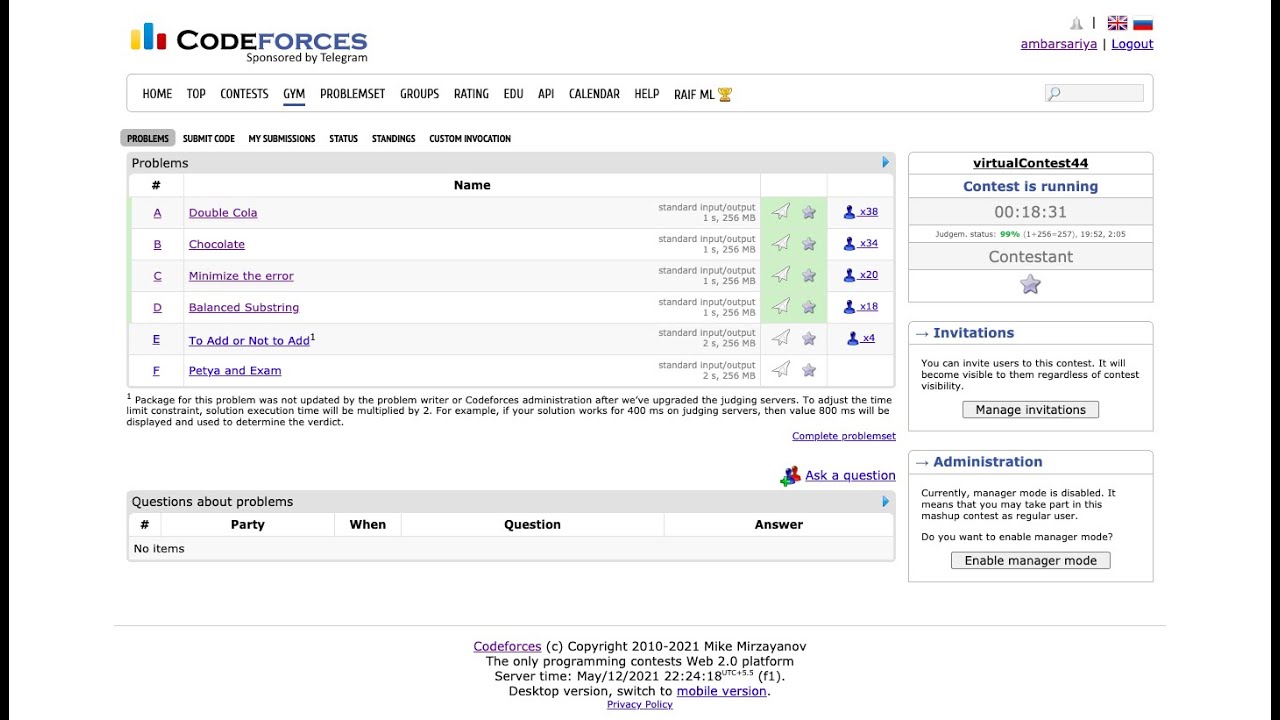This screenshot has height=720, width=1280.
Task: Collapse the Questions about problems panel arrow
Action: 885,501
